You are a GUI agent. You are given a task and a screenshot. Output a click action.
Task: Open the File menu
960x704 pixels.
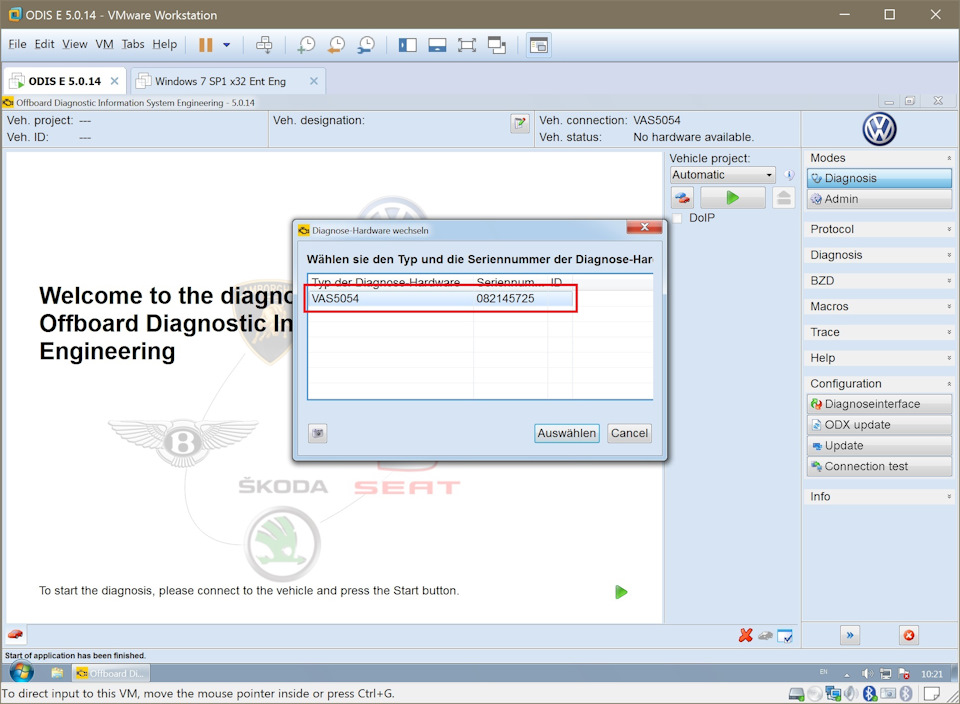point(17,44)
